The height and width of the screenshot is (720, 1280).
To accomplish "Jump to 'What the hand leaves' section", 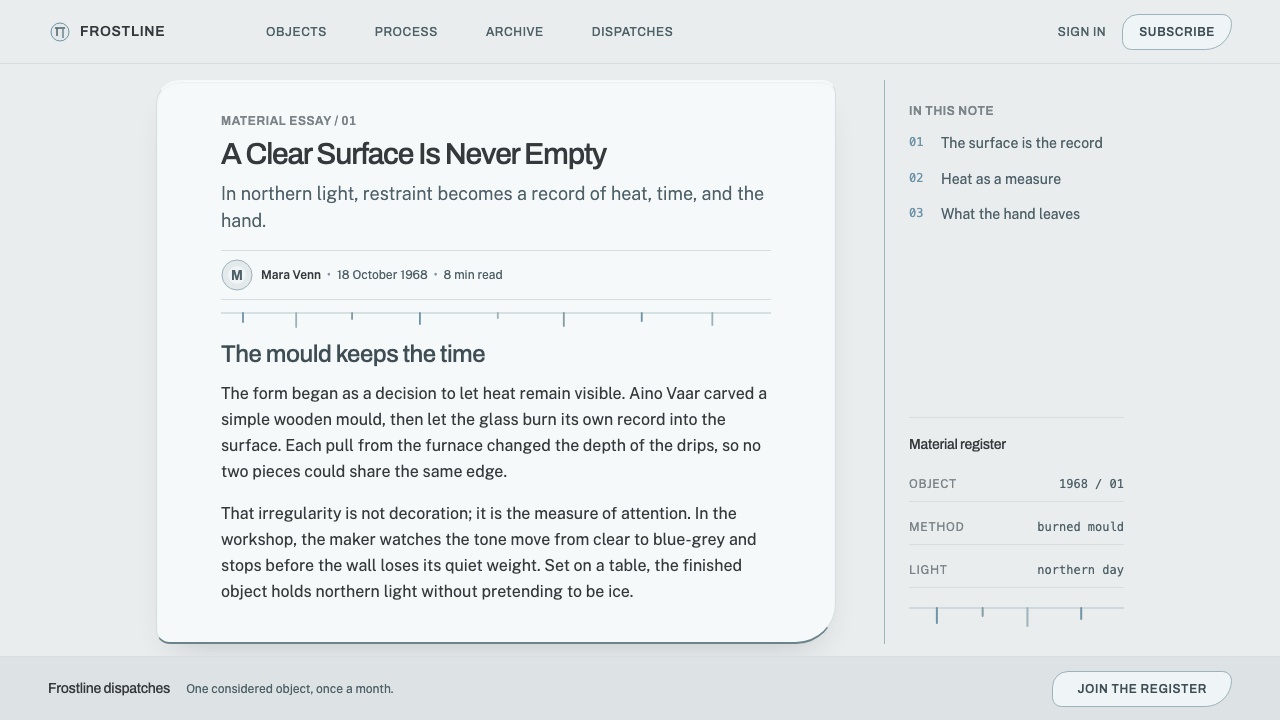I will (1010, 214).
